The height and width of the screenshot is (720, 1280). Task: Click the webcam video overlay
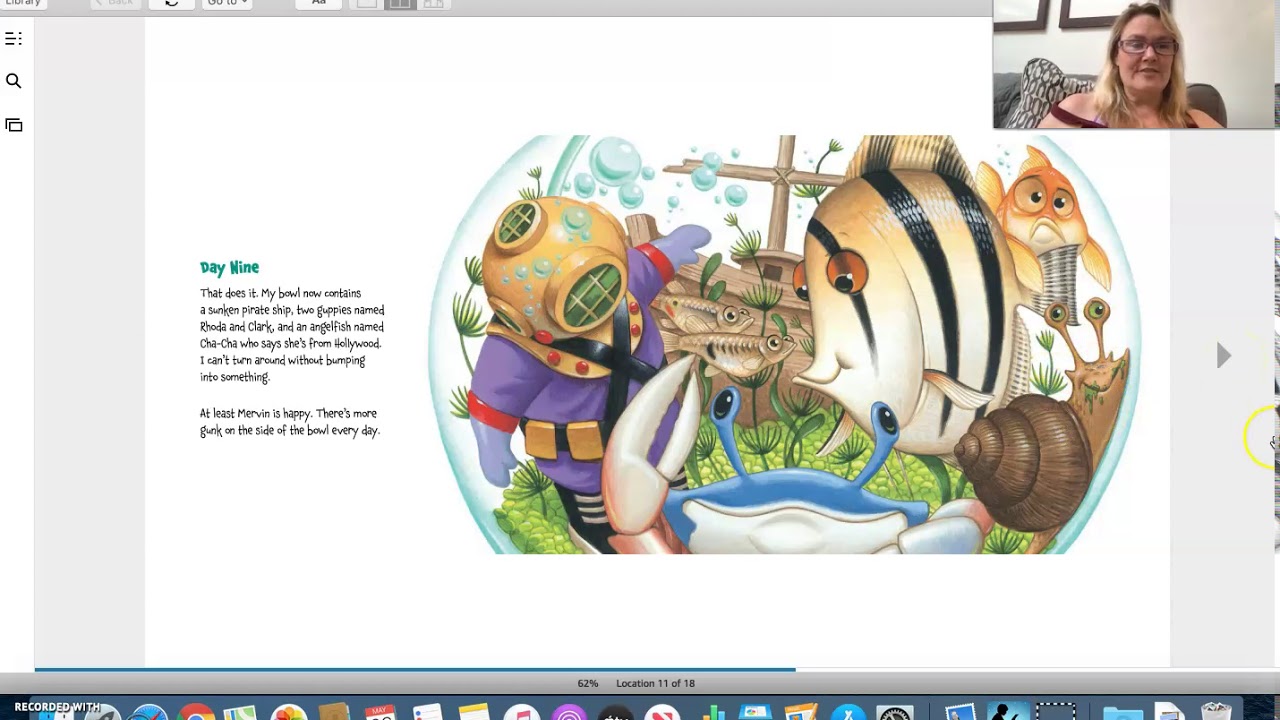pyautogui.click(x=1136, y=64)
